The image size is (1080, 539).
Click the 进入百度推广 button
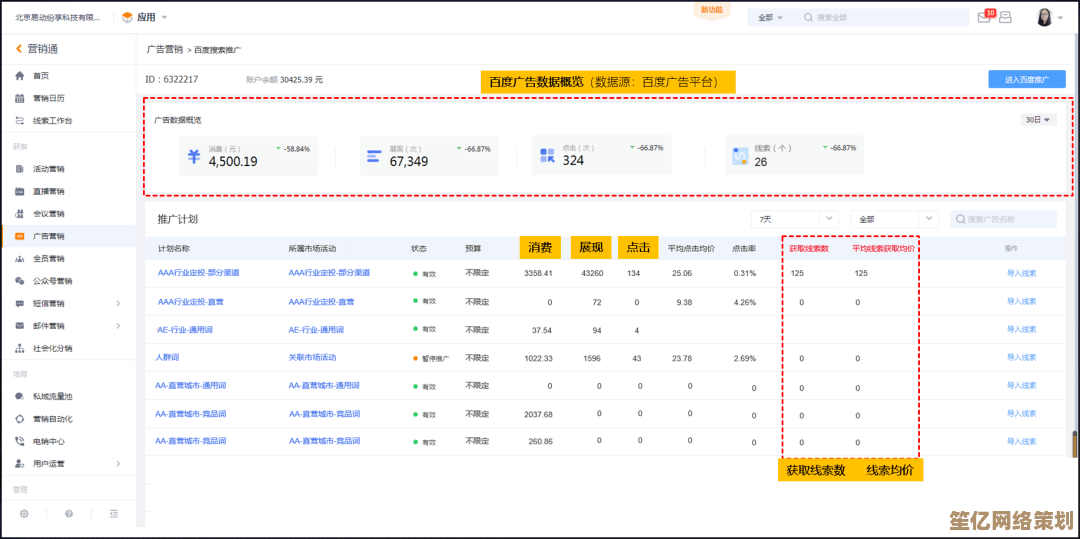coord(1026,79)
